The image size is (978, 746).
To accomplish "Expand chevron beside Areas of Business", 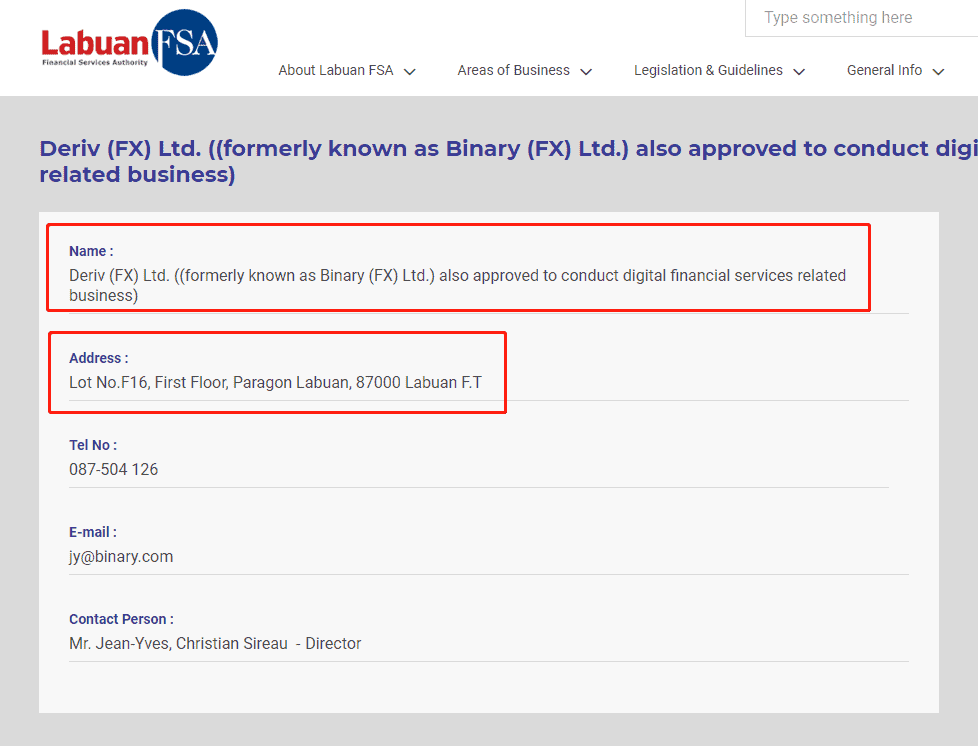I will pyautogui.click(x=586, y=72).
